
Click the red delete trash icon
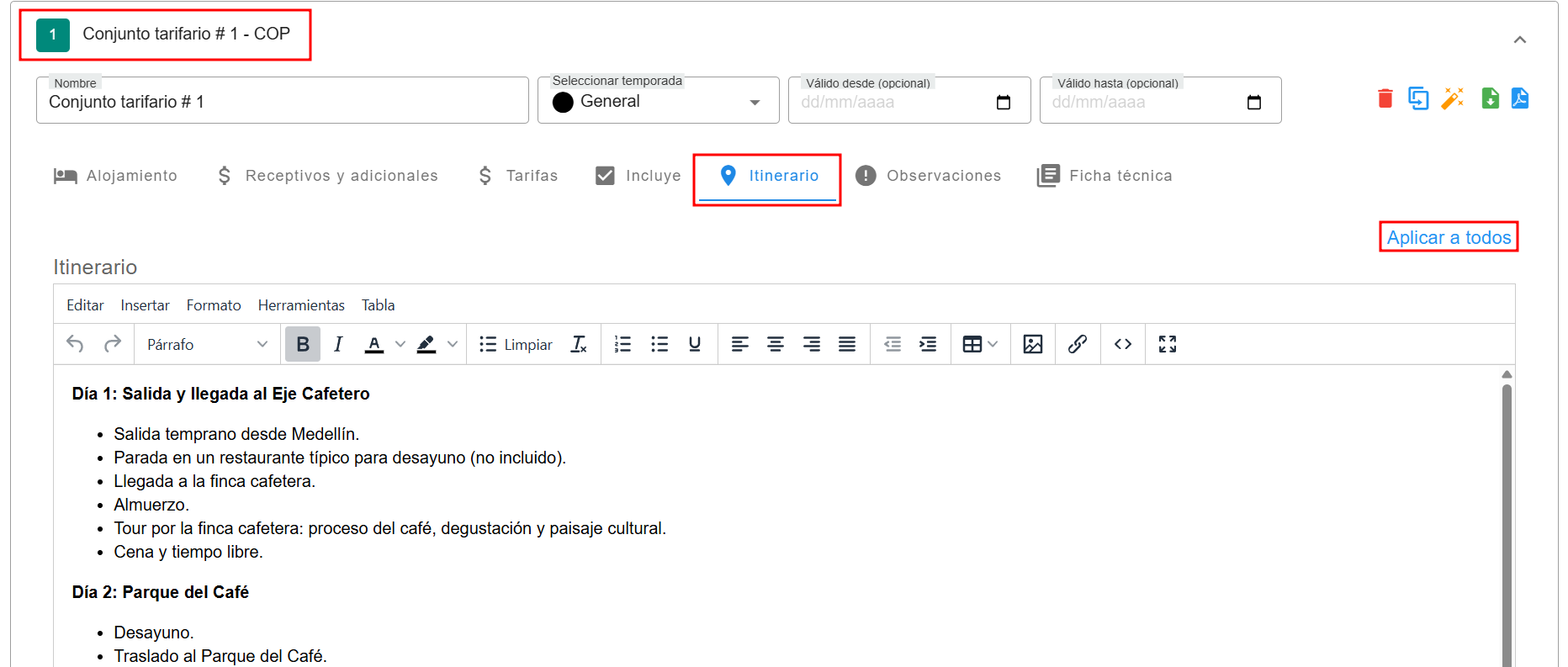[x=1385, y=98]
